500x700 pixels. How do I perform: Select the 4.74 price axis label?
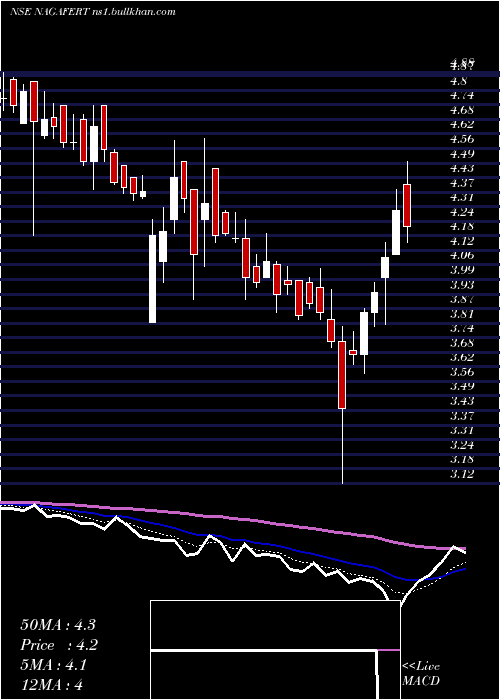pyautogui.click(x=462, y=96)
